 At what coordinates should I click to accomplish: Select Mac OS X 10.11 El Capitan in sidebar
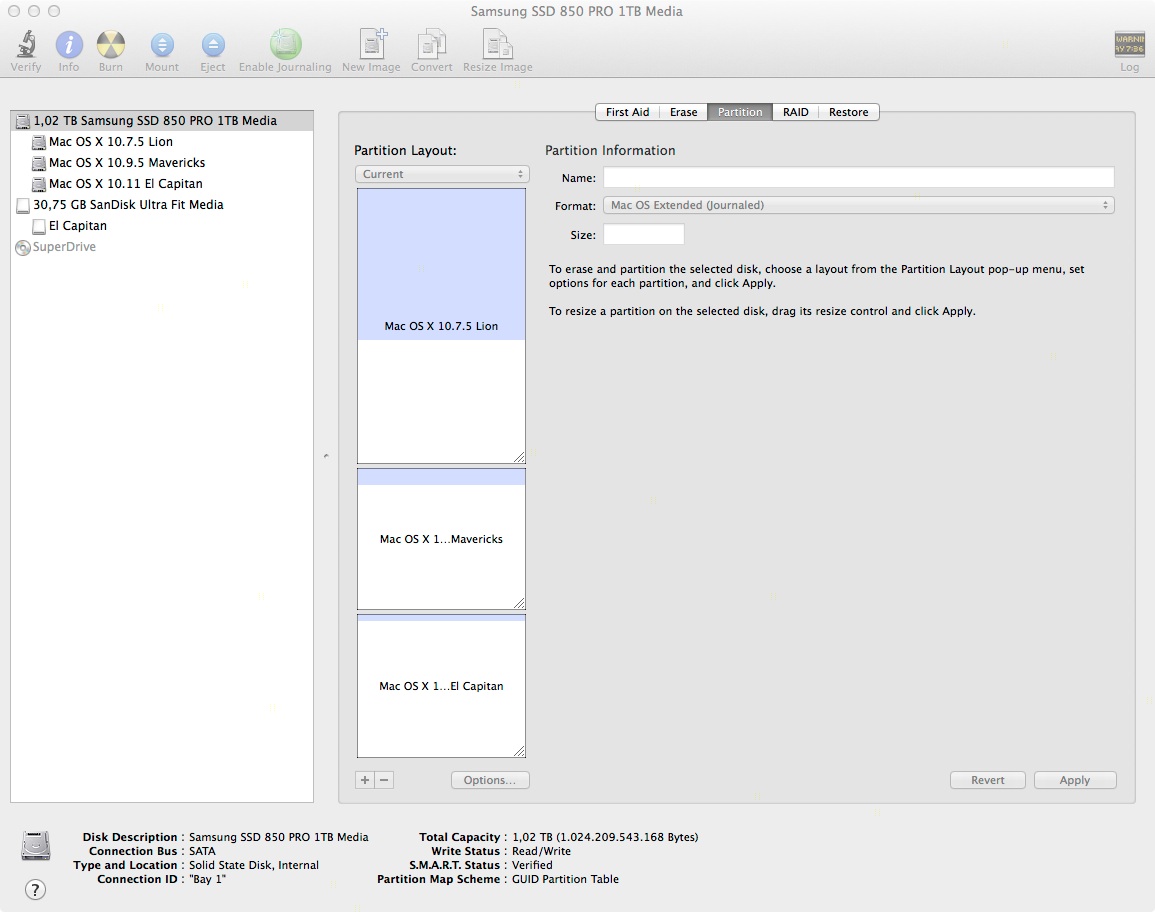pyautogui.click(x=162, y=183)
